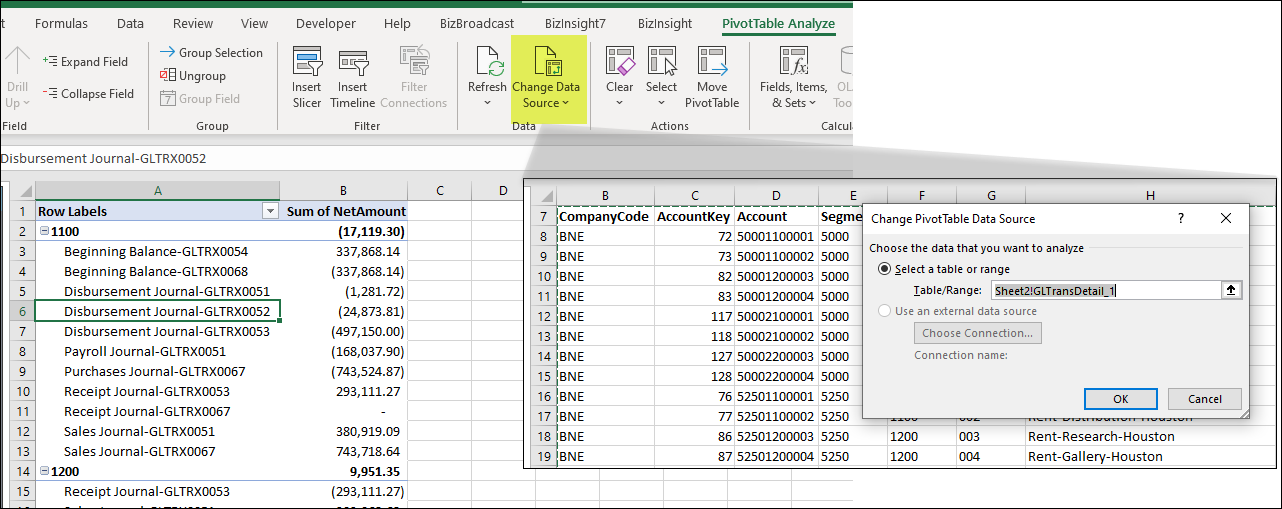Collapse the 1100 row group
This screenshot has width=1282, height=509.
coord(43,231)
